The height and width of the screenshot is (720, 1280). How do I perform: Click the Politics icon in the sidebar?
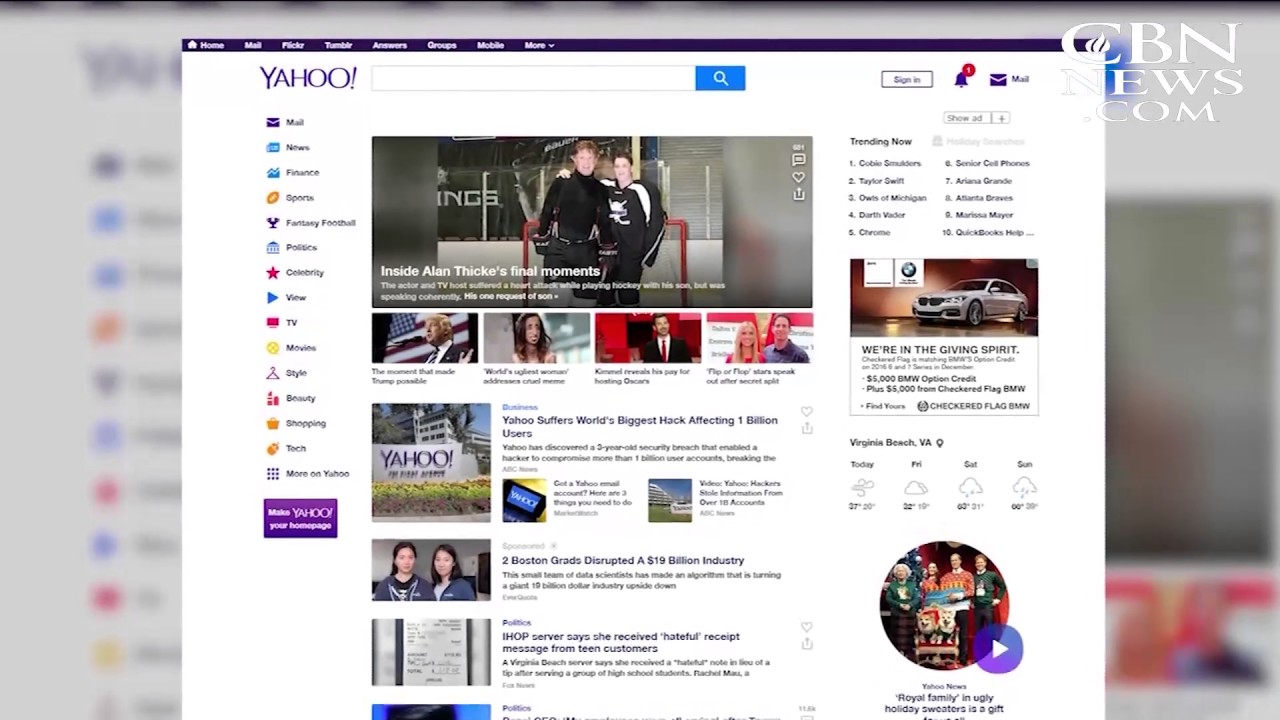[273, 247]
